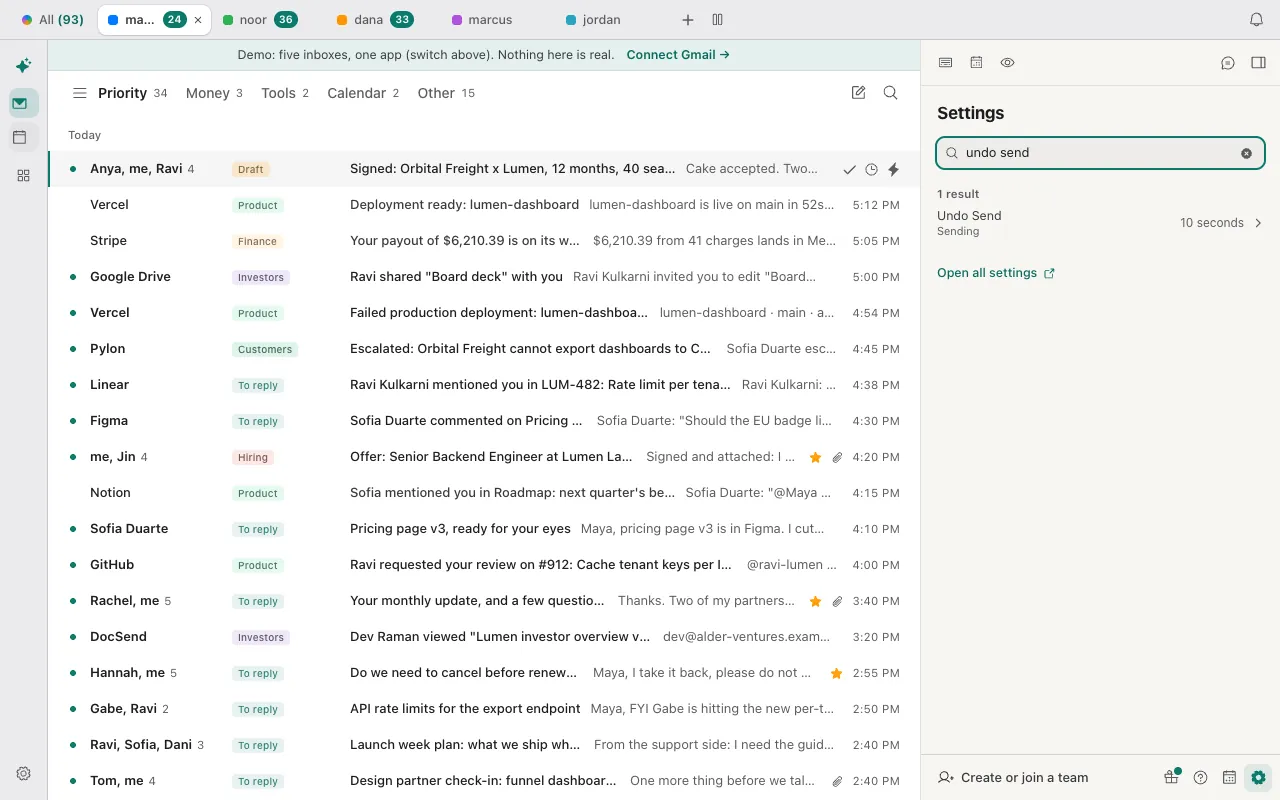Toggle the right side panel

(1258, 63)
